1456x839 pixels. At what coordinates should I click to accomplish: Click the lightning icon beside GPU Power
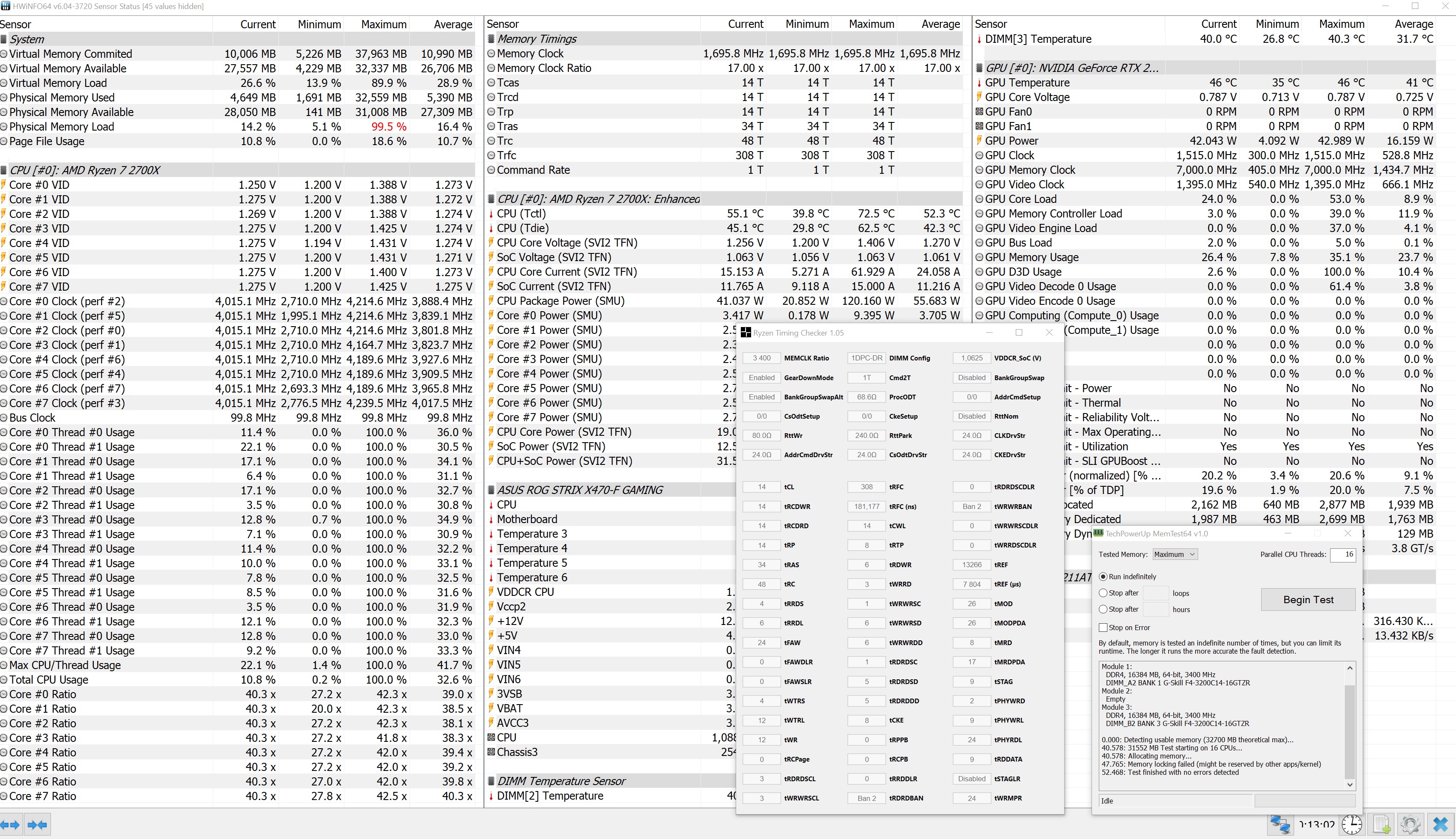979,140
